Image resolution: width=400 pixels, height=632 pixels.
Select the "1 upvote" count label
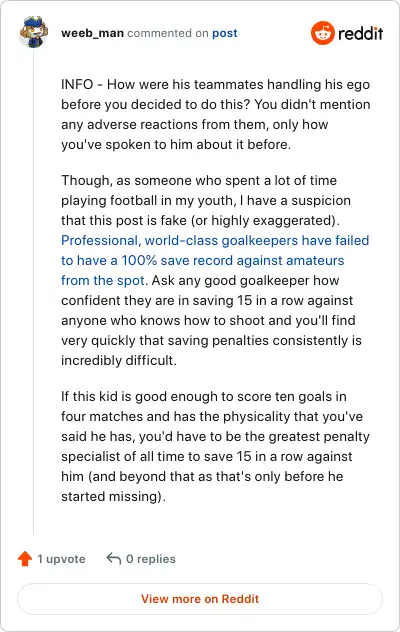pyautogui.click(x=61, y=559)
